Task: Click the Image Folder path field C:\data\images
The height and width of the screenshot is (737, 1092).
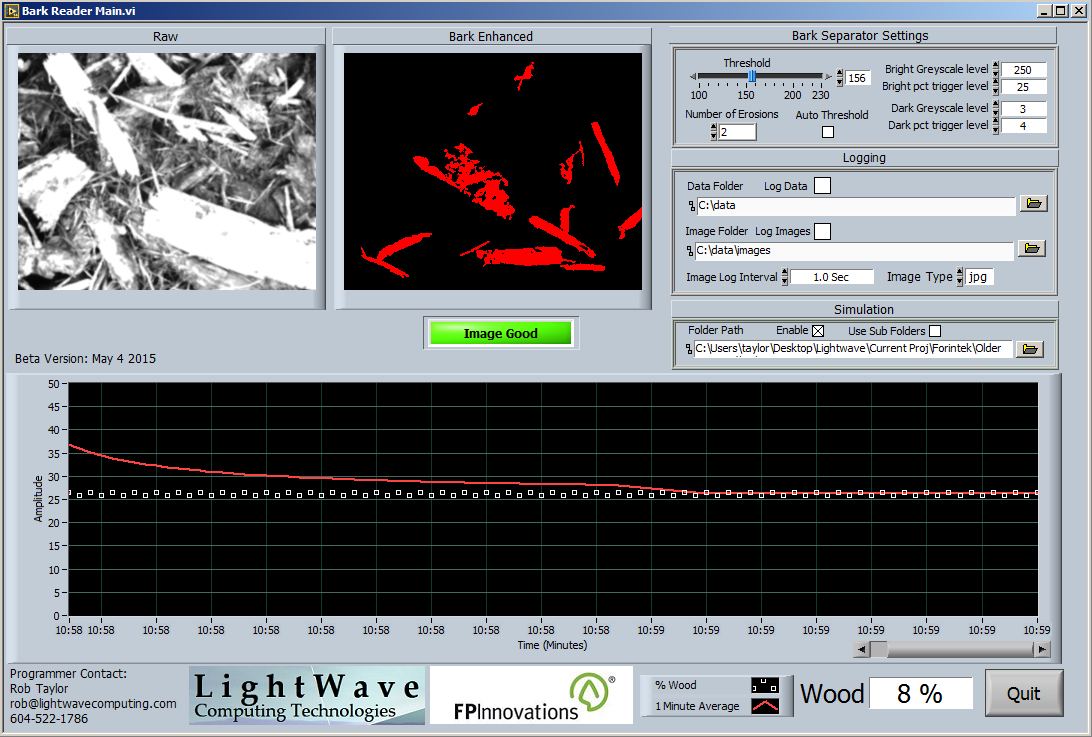Action: point(855,251)
